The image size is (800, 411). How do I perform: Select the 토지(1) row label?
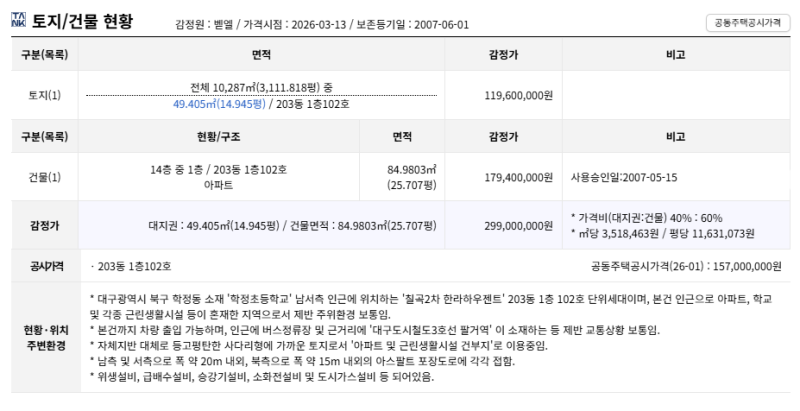tap(44, 95)
